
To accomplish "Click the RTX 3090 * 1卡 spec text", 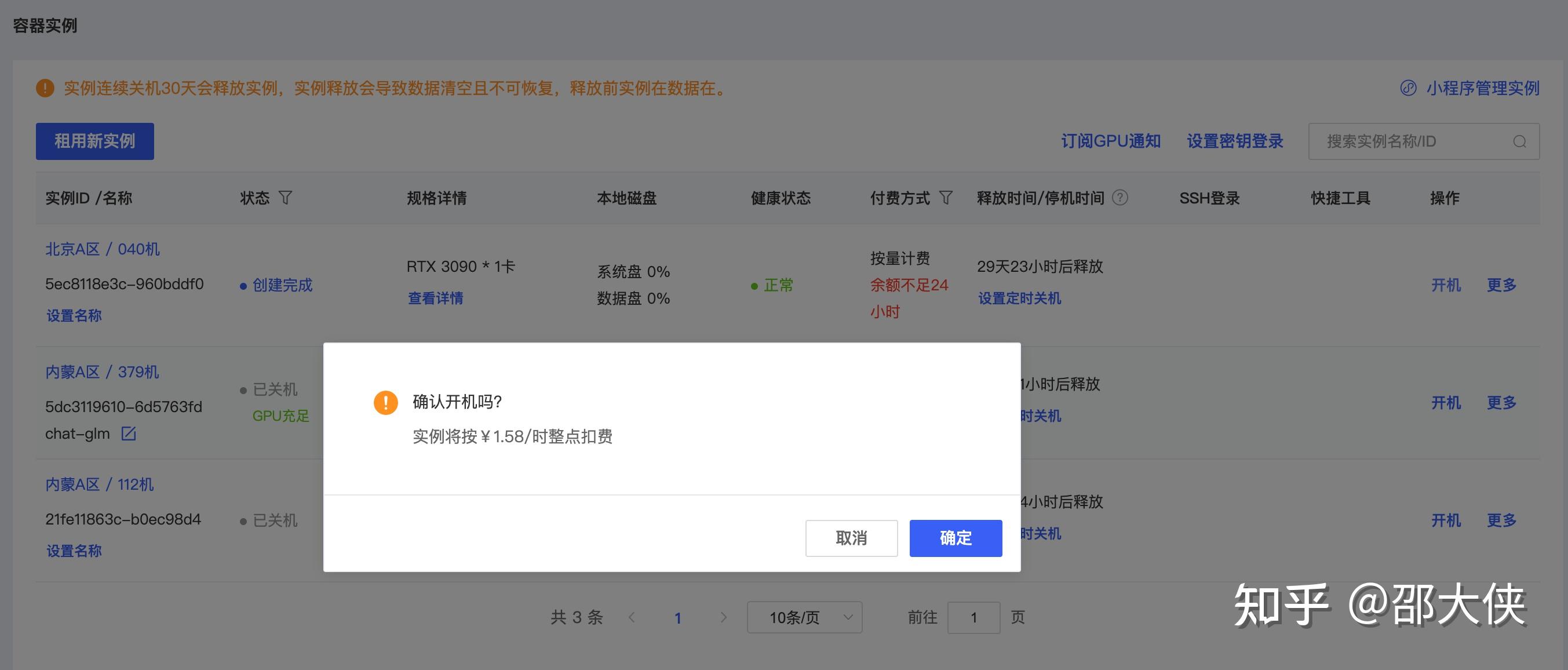I will (x=461, y=266).
